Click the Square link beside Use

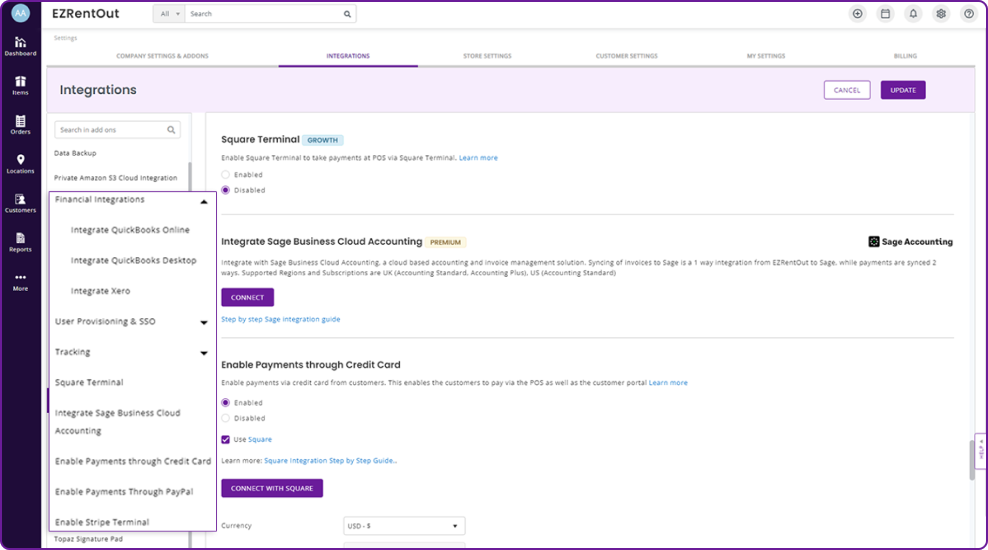[x=260, y=440]
